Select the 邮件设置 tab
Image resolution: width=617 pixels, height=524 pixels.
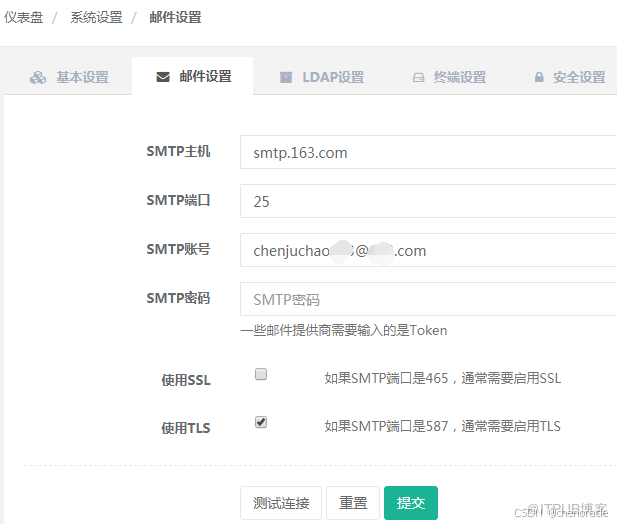click(x=192, y=76)
